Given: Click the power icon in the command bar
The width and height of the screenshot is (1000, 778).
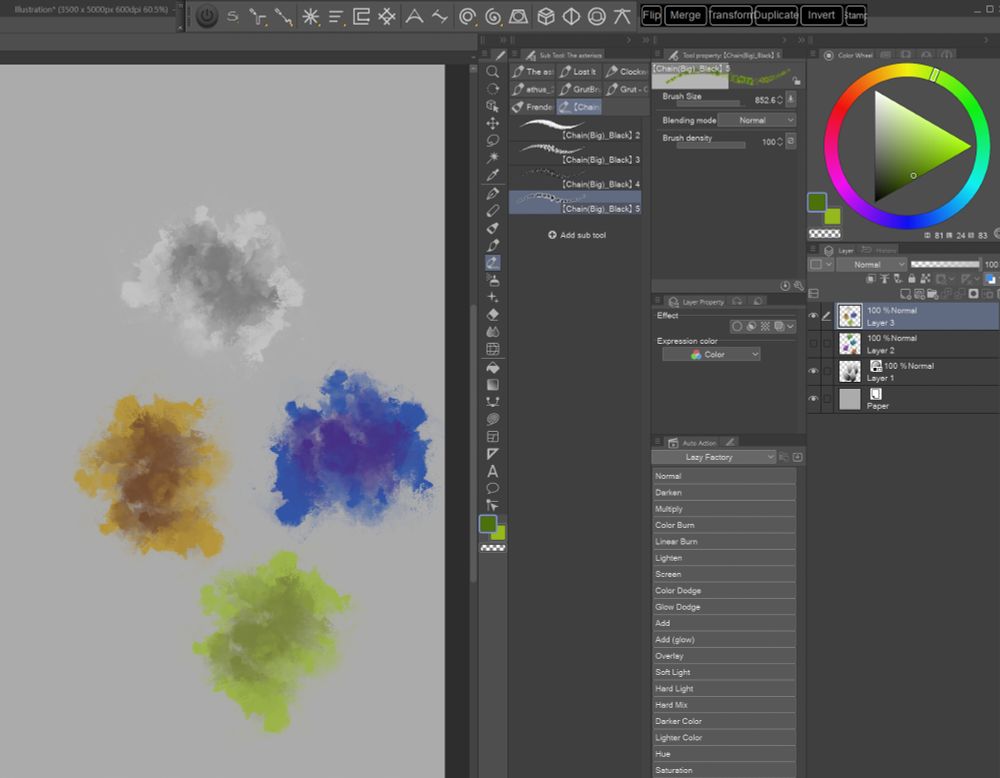Looking at the screenshot, I should pyautogui.click(x=207, y=16).
